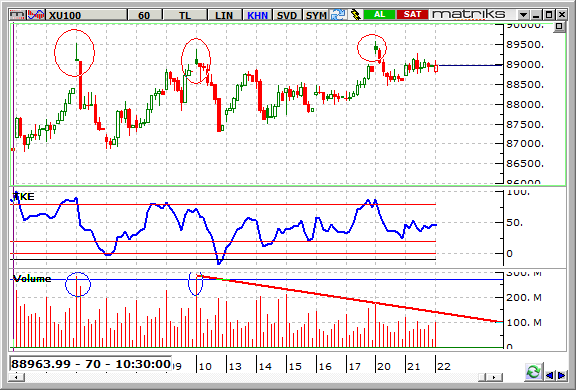
Task: Click the 87000. price axis label
Action: click(525, 144)
